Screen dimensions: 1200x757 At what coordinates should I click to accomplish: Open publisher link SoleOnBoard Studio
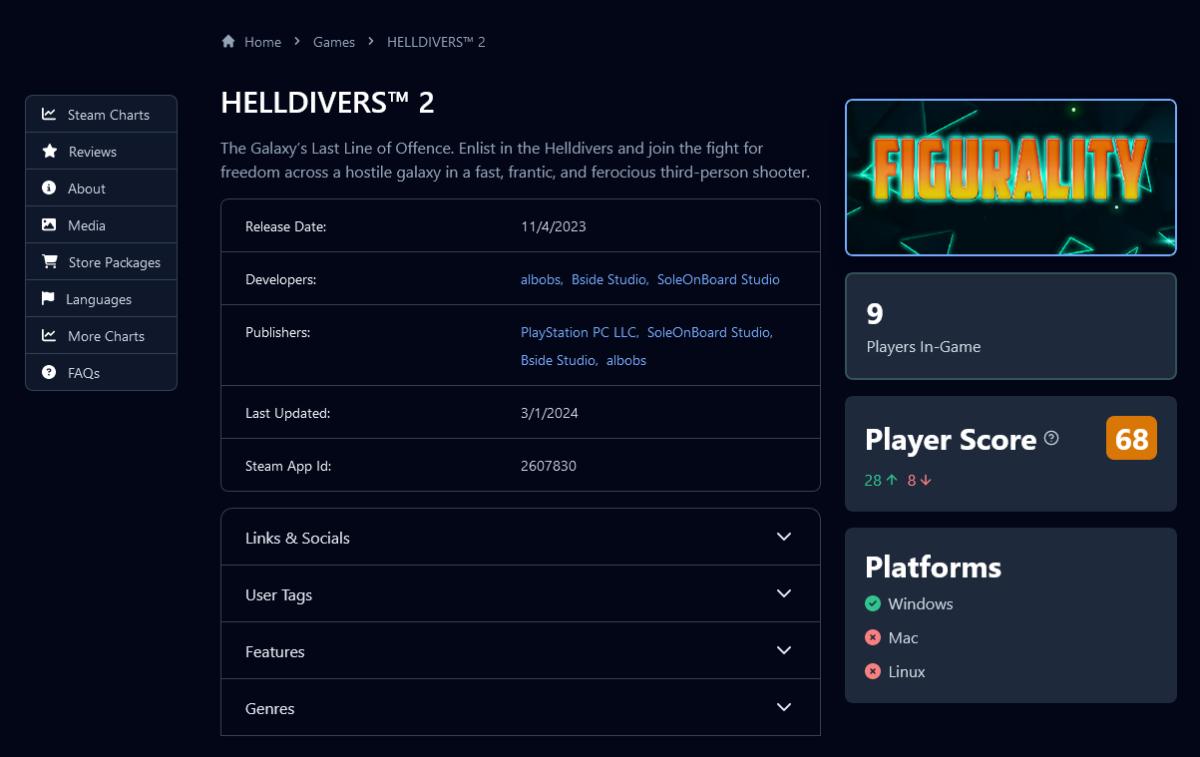[708, 332]
